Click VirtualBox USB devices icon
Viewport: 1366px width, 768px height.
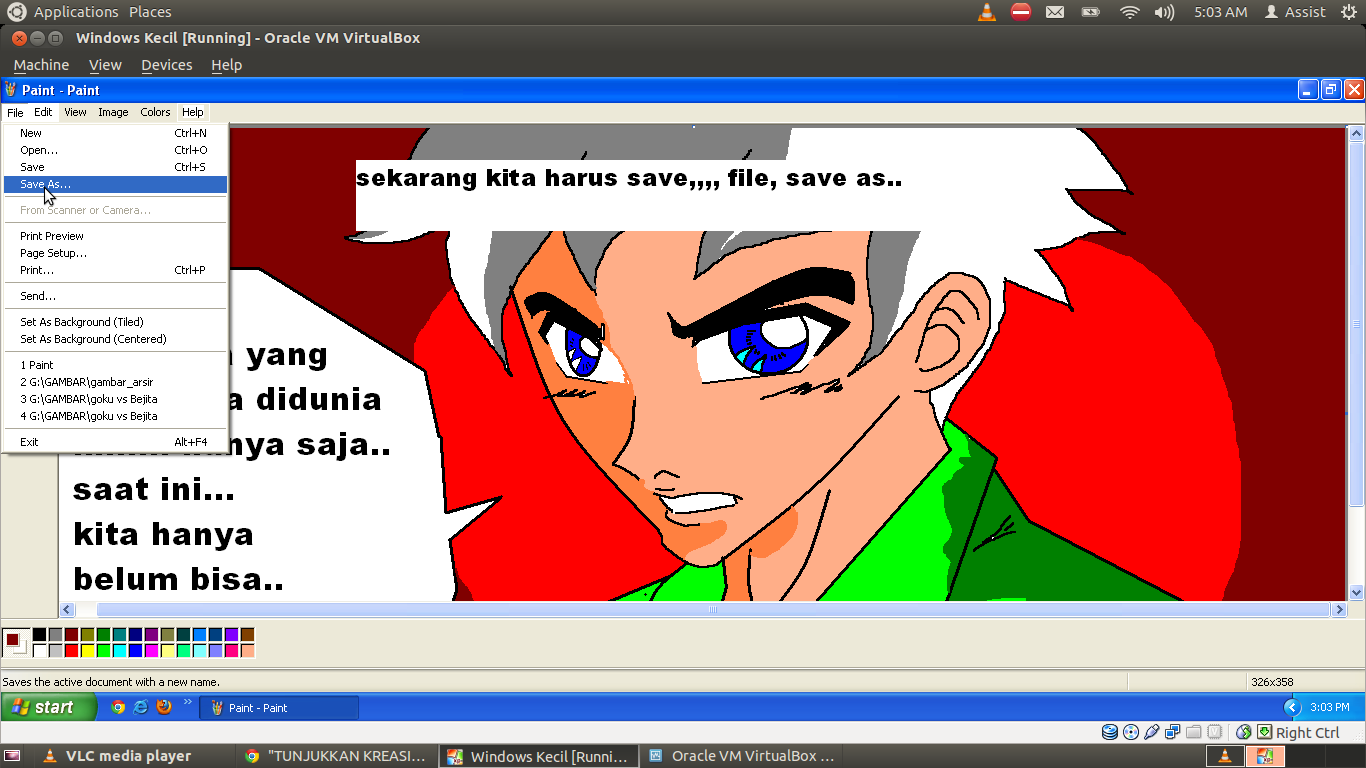pyautogui.click(x=1152, y=732)
